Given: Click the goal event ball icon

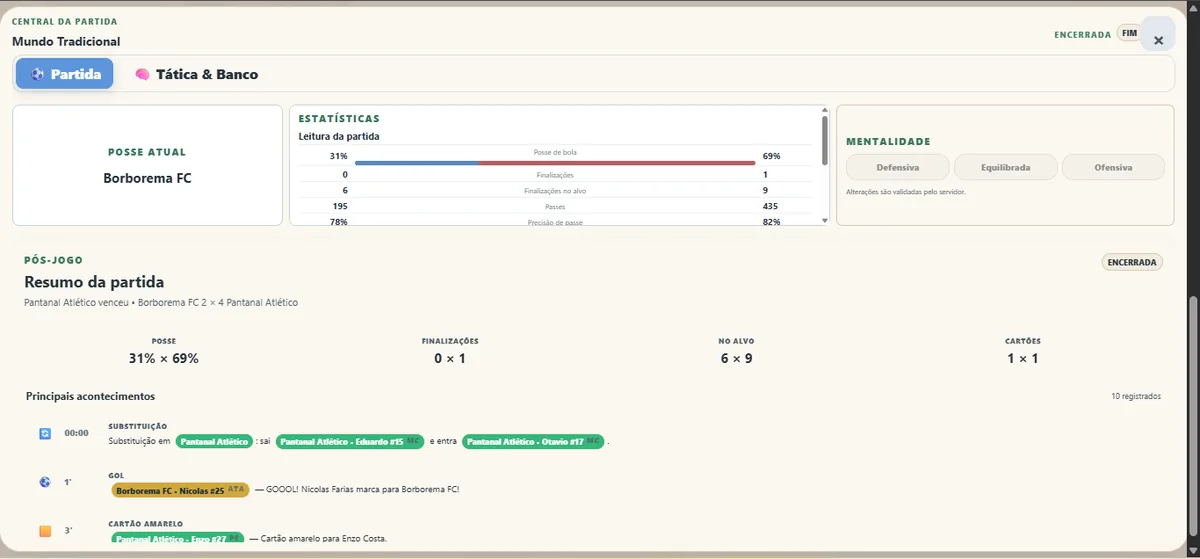Looking at the screenshot, I should pos(44,482).
